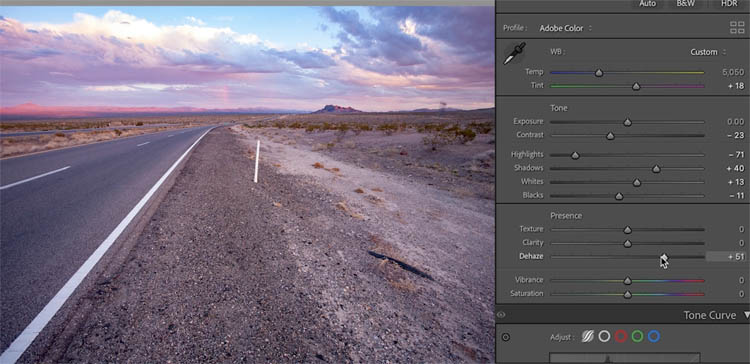Collapse the Tone Curve panel triangle
The height and width of the screenshot is (364, 750).
tap(747, 315)
